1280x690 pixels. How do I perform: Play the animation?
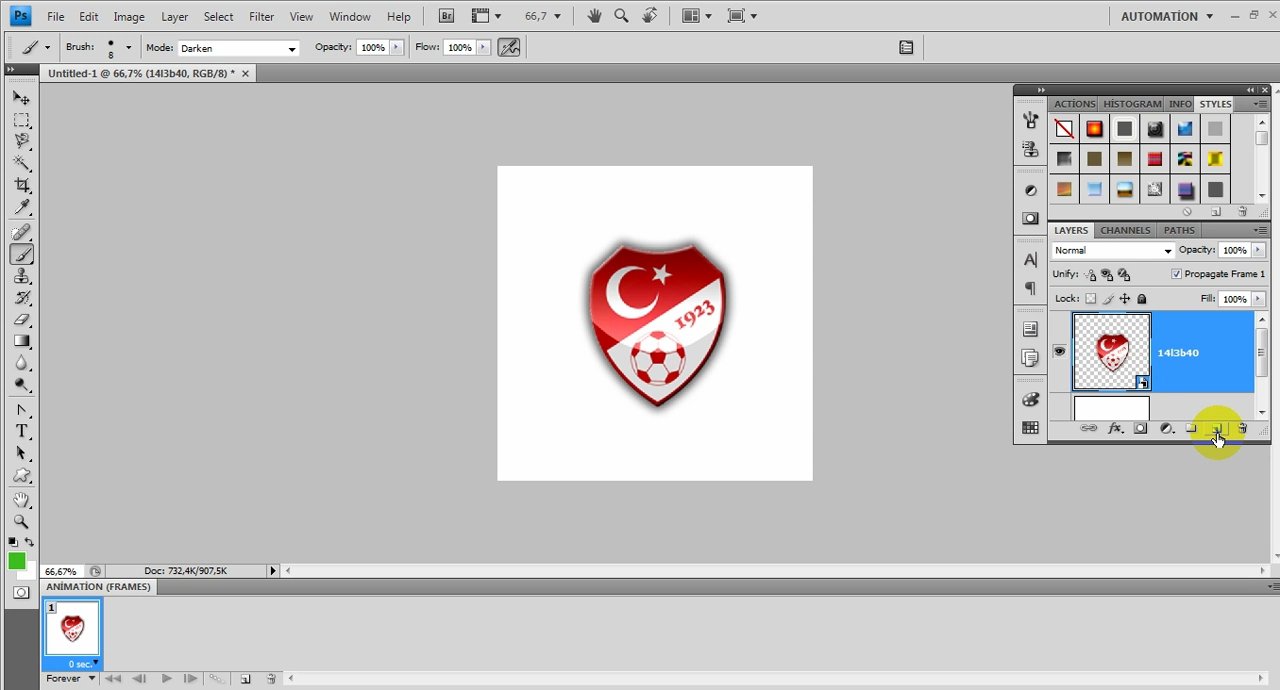[x=166, y=679]
